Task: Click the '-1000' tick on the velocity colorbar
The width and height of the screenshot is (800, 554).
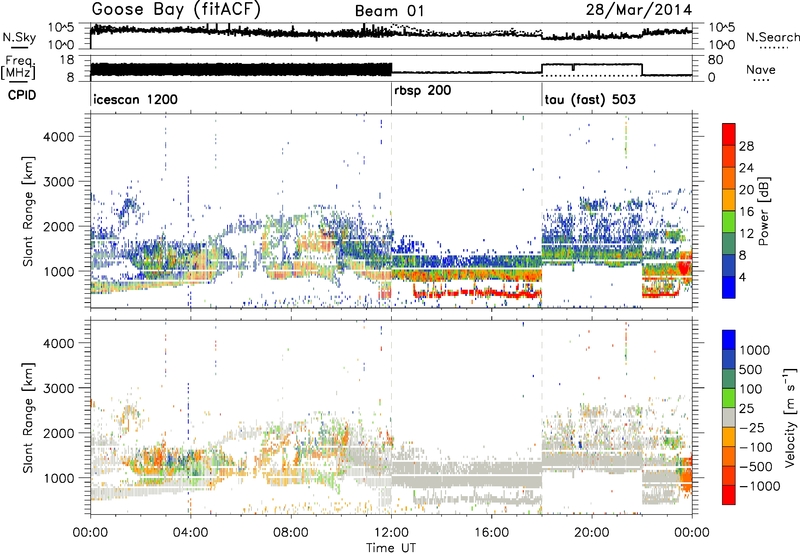Action: click(x=759, y=486)
